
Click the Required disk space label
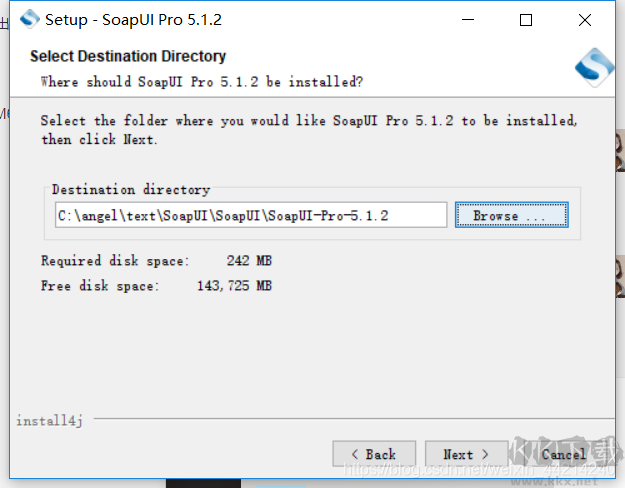114,261
